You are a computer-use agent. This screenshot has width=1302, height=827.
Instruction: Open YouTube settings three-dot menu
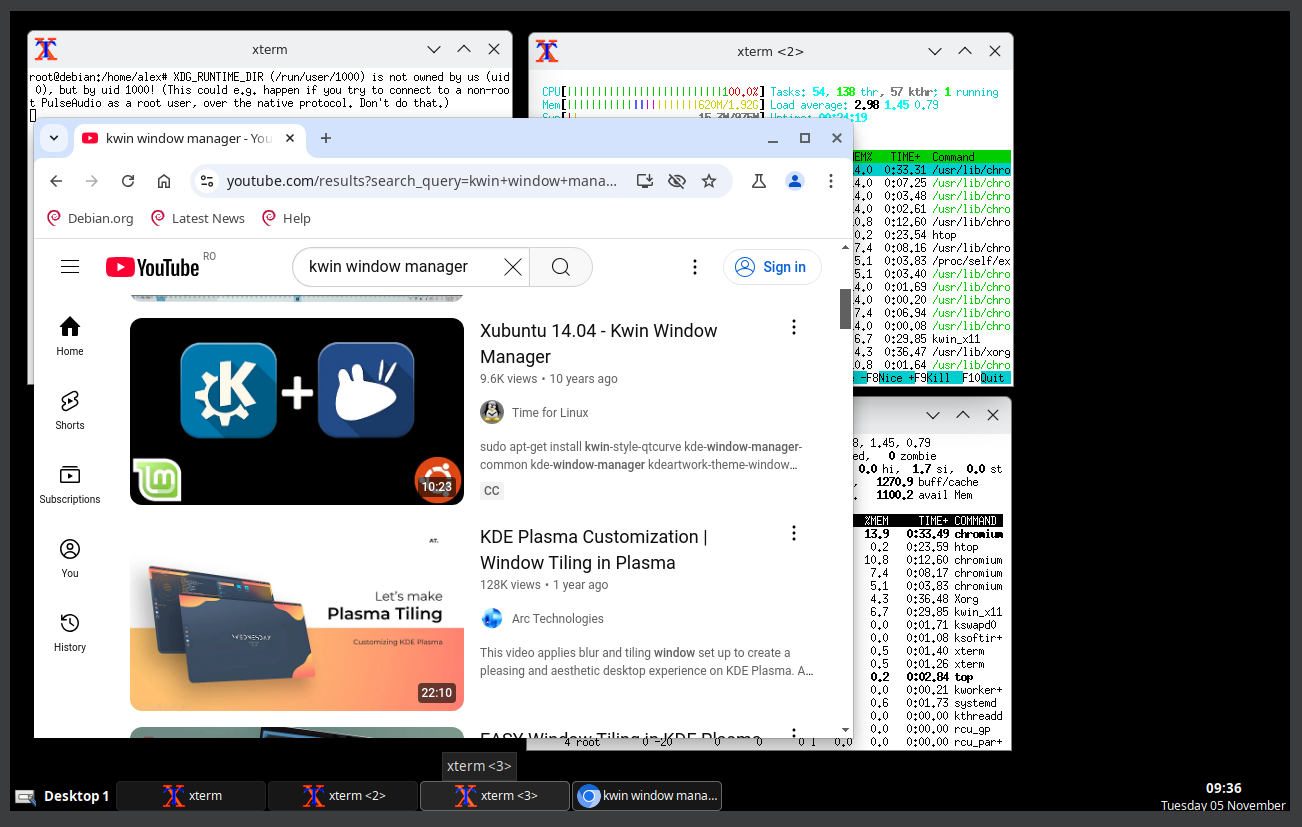point(695,267)
